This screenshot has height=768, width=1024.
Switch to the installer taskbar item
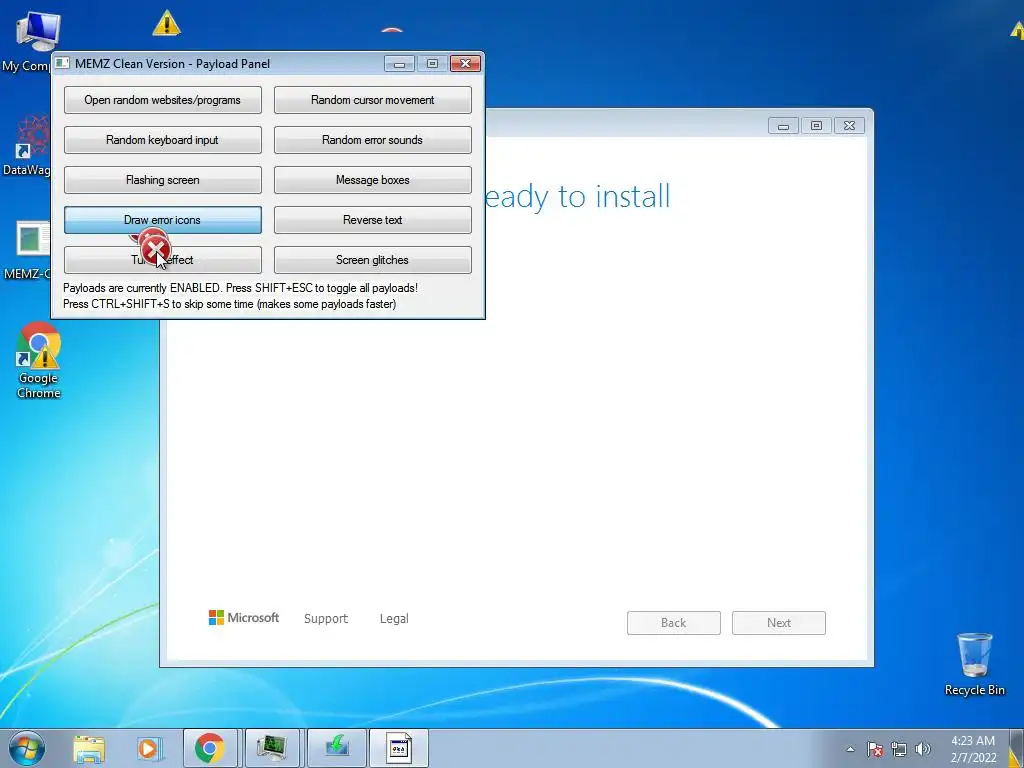[x=337, y=748]
